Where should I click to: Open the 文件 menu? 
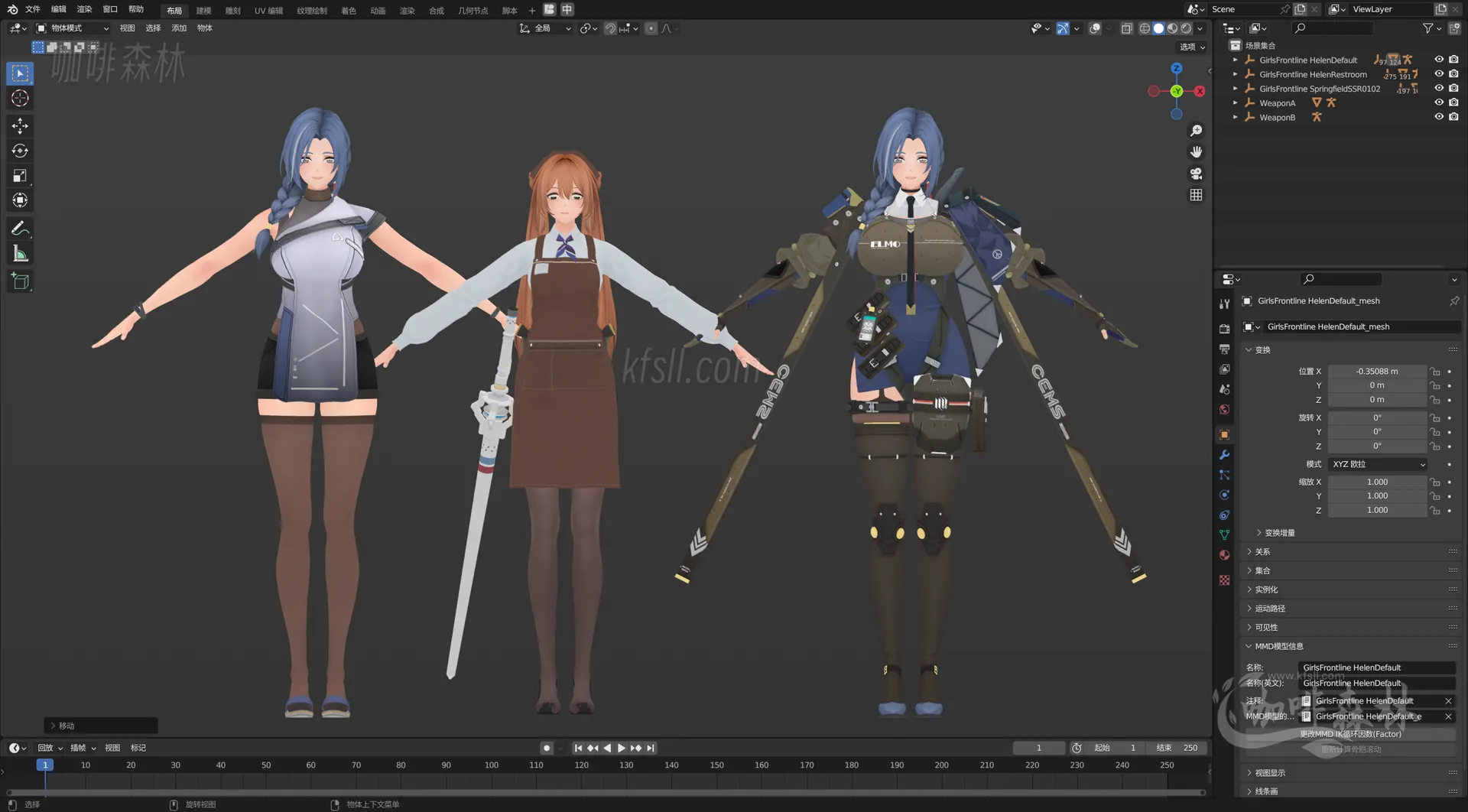click(31, 9)
